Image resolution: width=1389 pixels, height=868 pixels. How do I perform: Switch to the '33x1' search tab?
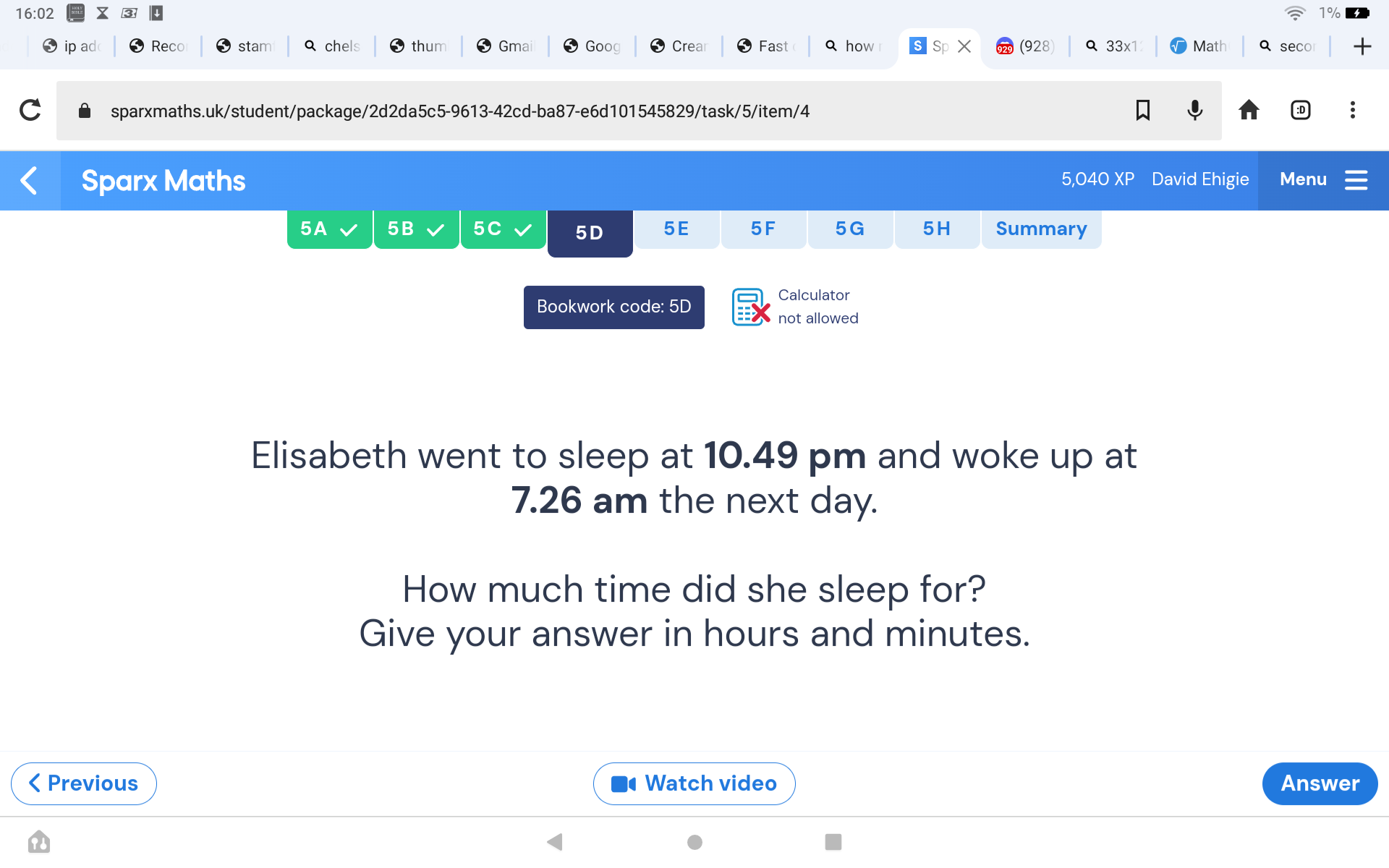point(1113,46)
